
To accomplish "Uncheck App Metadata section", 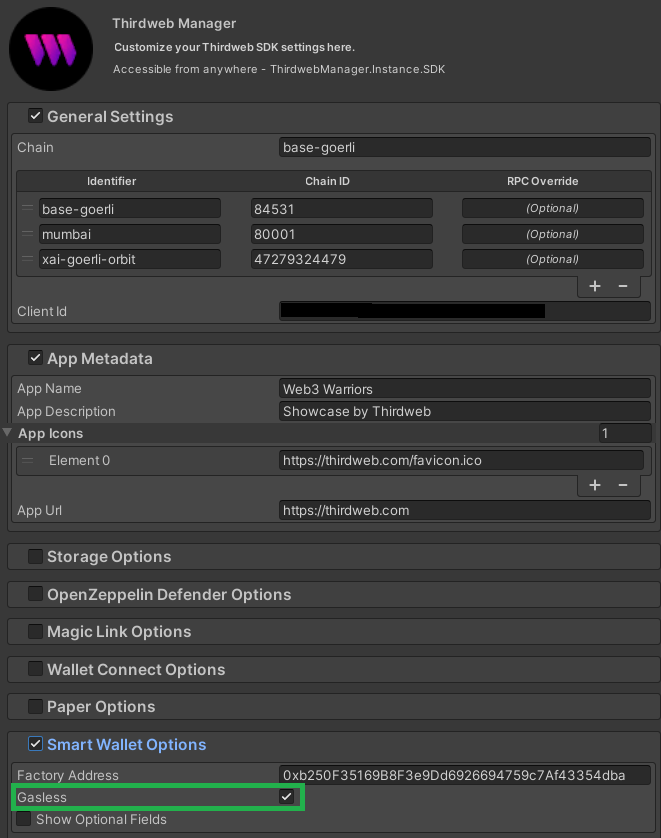I will pos(35,358).
